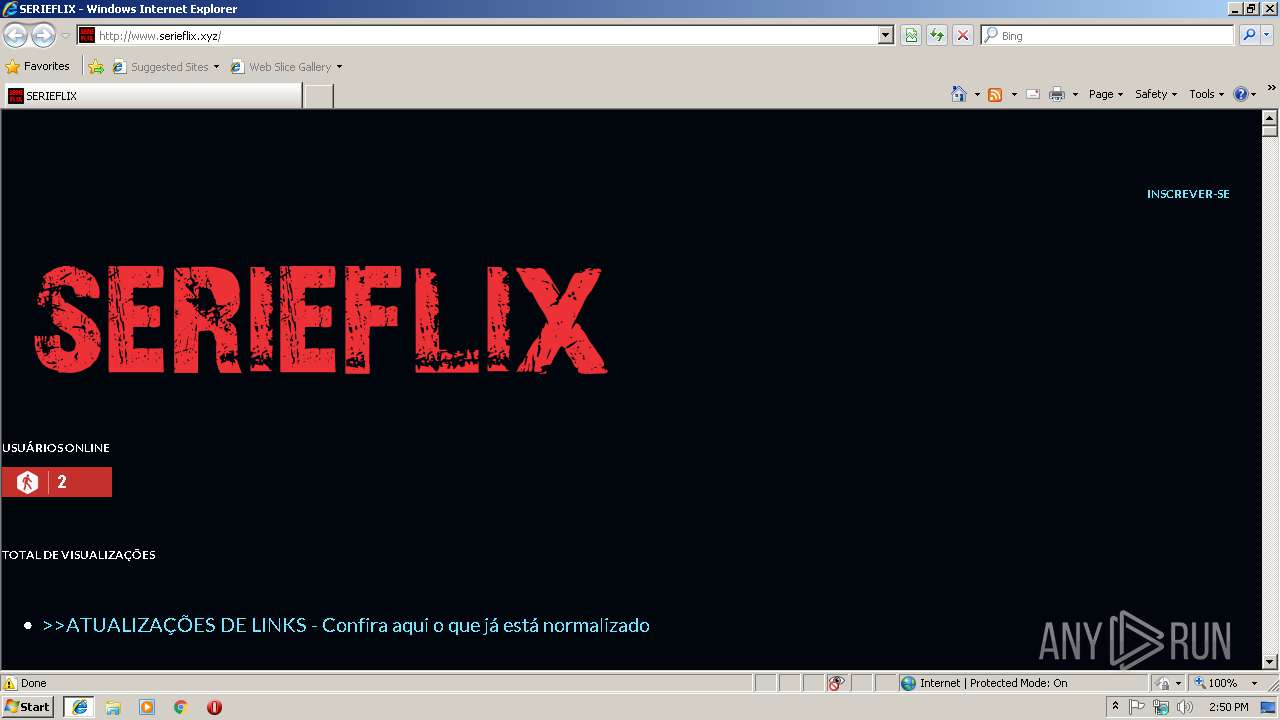Click the Print icon
Screen dimensions: 1280x720
pos(1057,94)
